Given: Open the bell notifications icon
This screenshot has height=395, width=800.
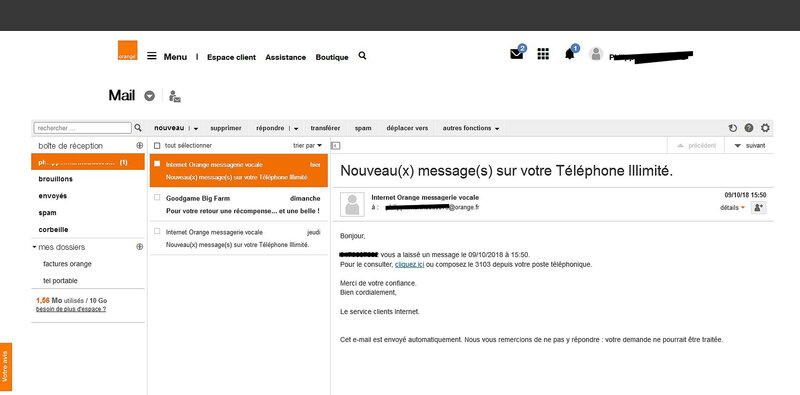Looking at the screenshot, I should coord(569,54).
